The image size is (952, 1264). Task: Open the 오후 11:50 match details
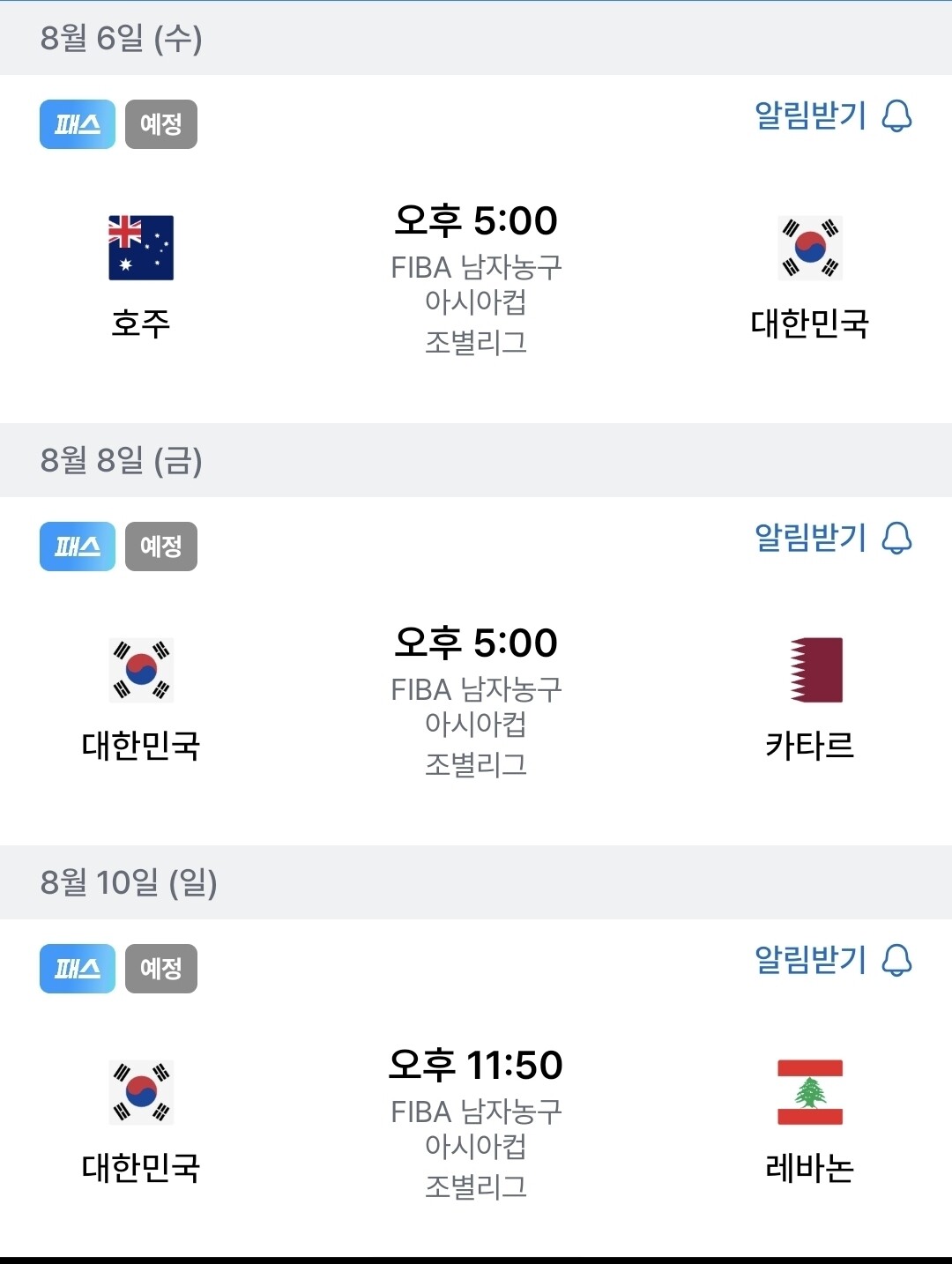click(x=476, y=1065)
